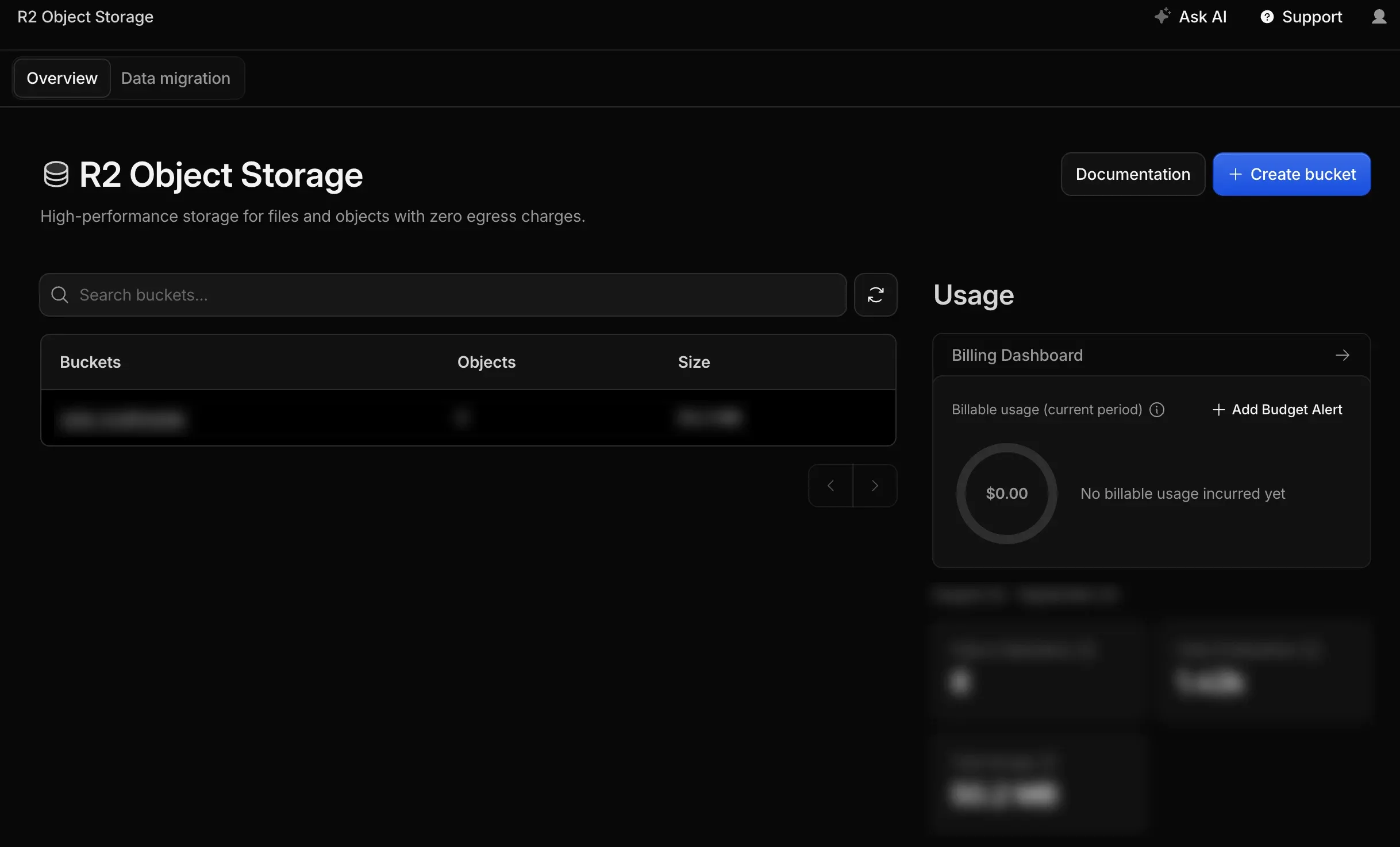
Task: Open the Support help icon
Action: point(1267,17)
